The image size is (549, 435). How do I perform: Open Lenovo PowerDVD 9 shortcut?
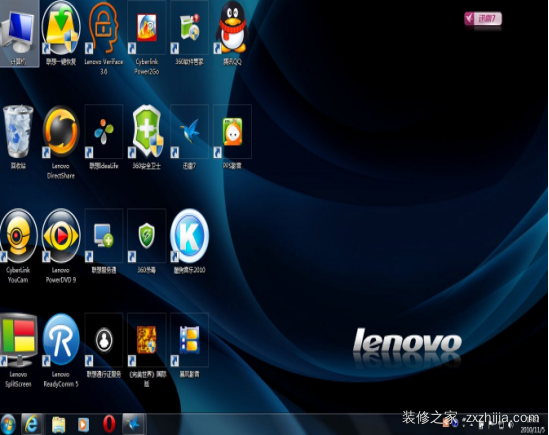click(61, 246)
